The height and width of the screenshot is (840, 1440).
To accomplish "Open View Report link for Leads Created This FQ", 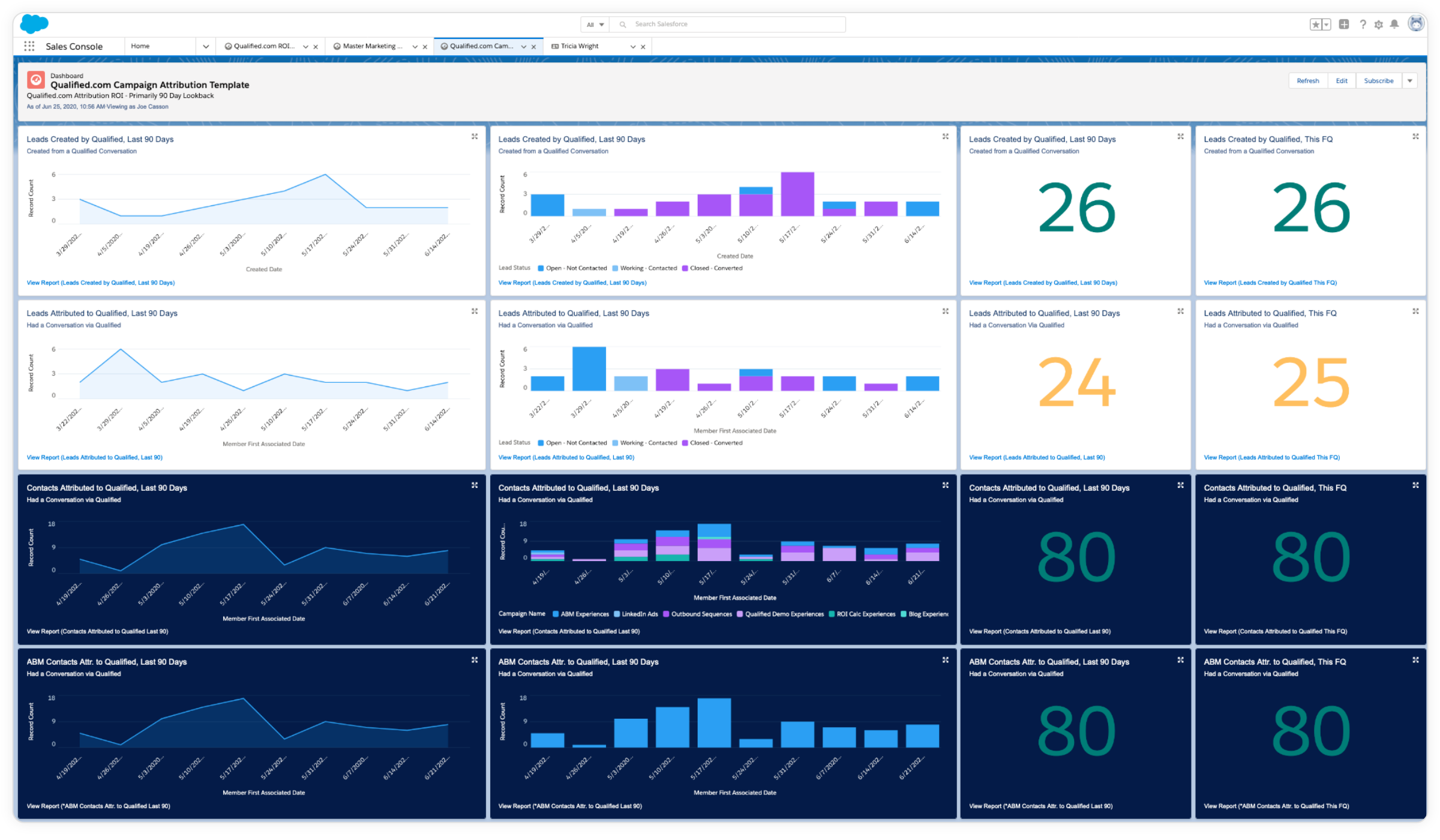I will click(x=1270, y=283).
